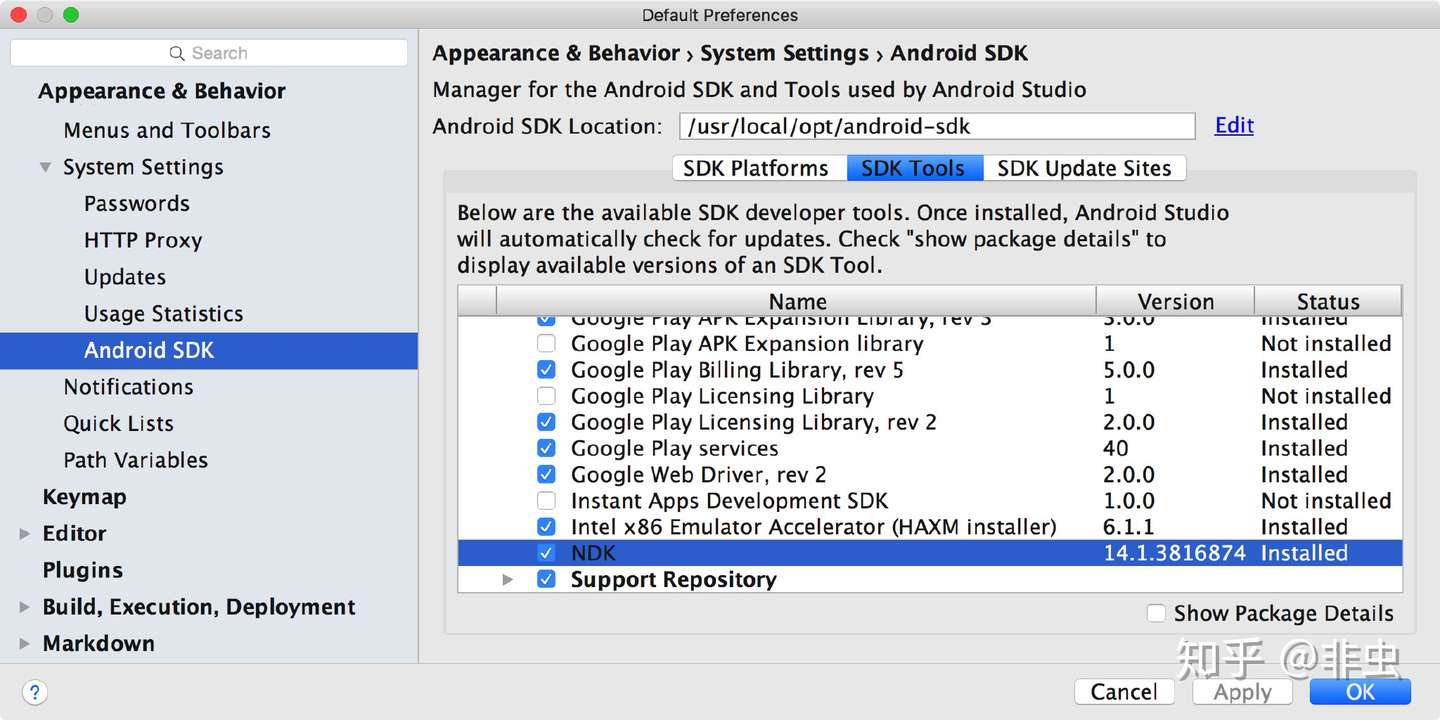
Task: Open Quick Lists settings
Action: tap(118, 424)
